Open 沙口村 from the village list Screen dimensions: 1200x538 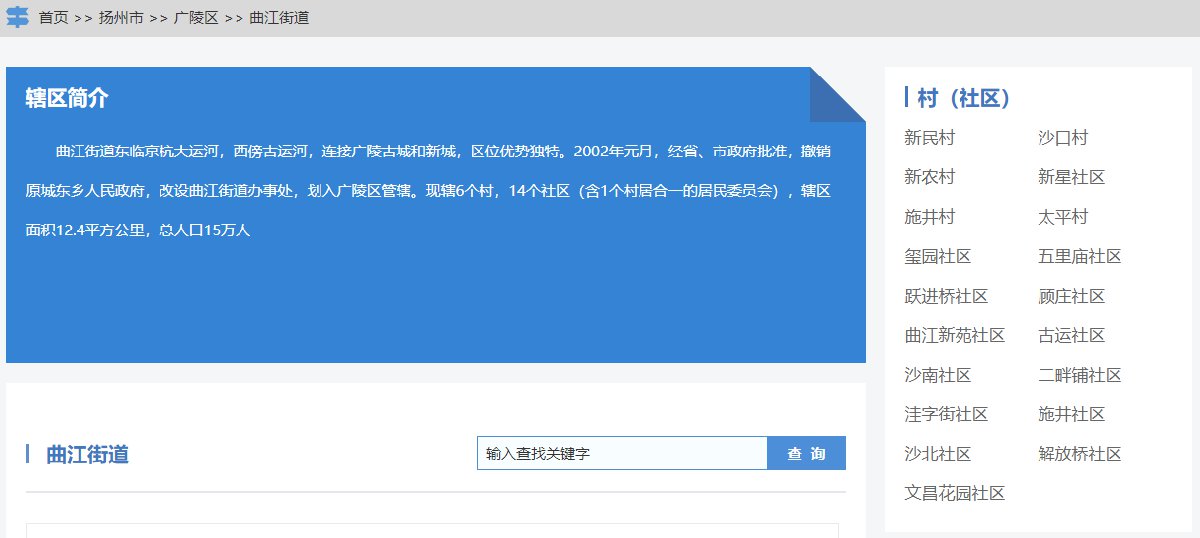[1063, 138]
